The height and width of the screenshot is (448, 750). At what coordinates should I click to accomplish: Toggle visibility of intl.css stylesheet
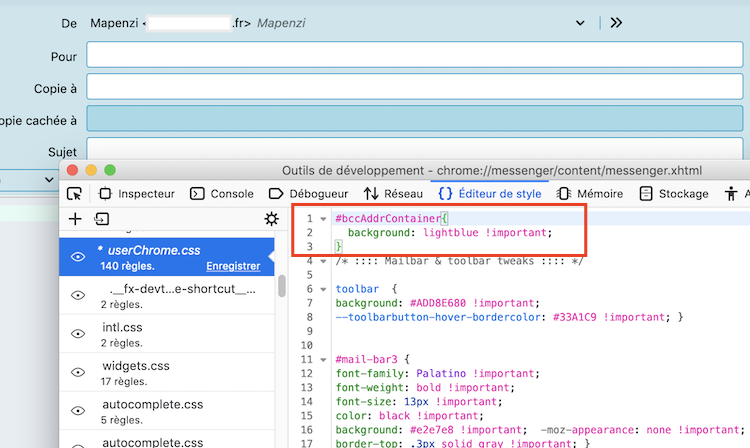click(x=78, y=334)
